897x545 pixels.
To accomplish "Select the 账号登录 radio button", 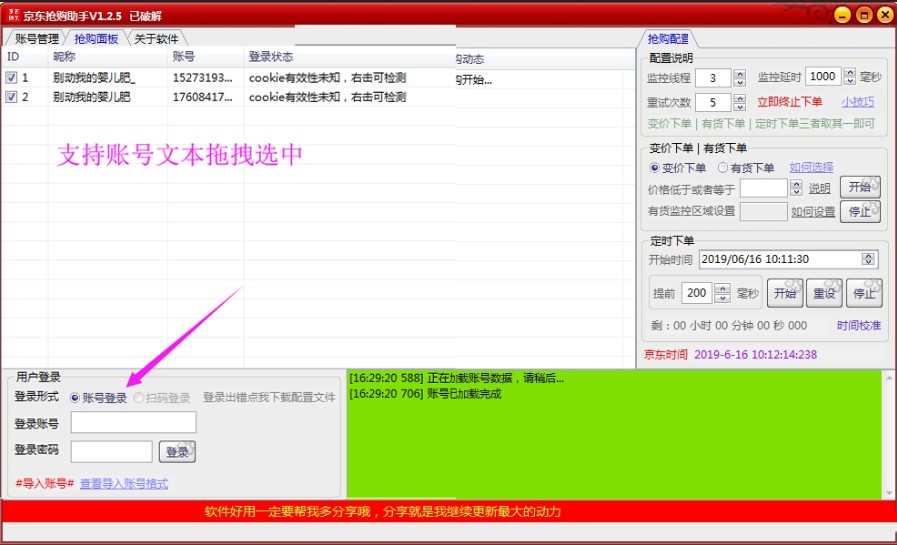I will point(75,397).
